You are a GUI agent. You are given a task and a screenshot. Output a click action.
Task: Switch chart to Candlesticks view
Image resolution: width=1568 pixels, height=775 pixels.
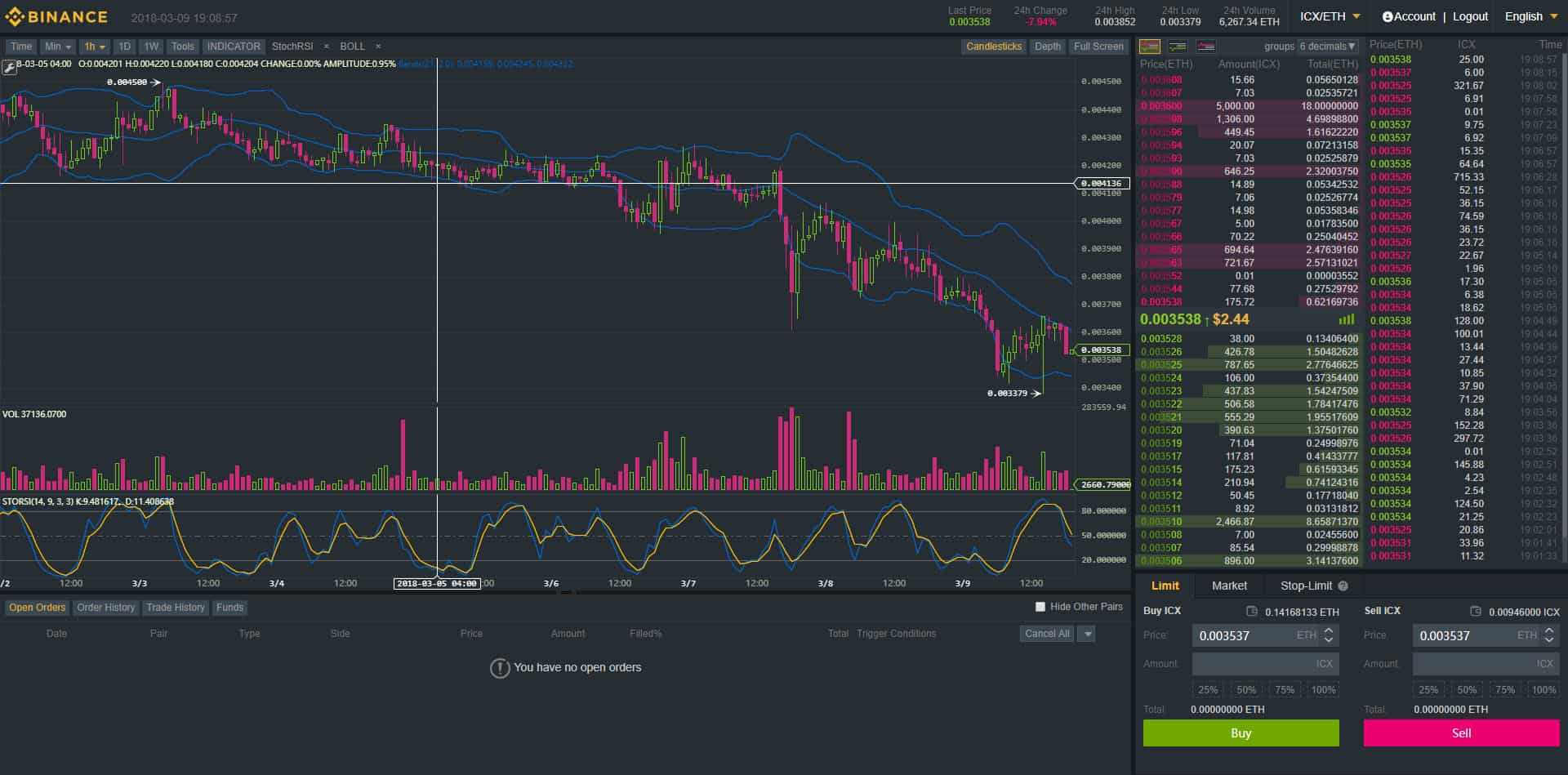click(994, 47)
